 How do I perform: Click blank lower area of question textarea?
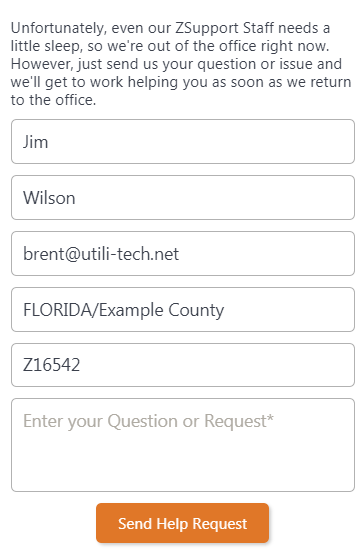[x=183, y=464]
